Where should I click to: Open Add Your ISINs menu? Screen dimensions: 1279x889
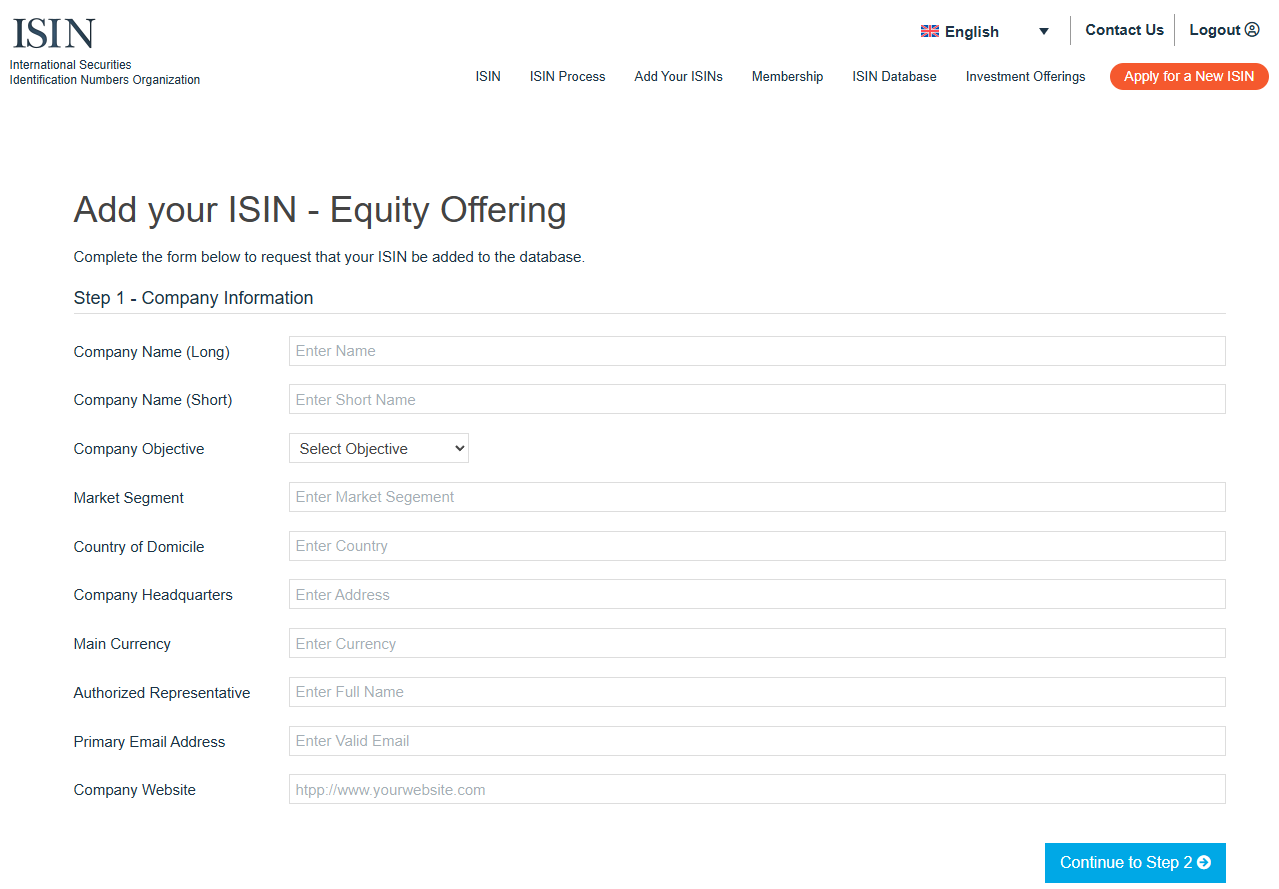pyautogui.click(x=678, y=76)
